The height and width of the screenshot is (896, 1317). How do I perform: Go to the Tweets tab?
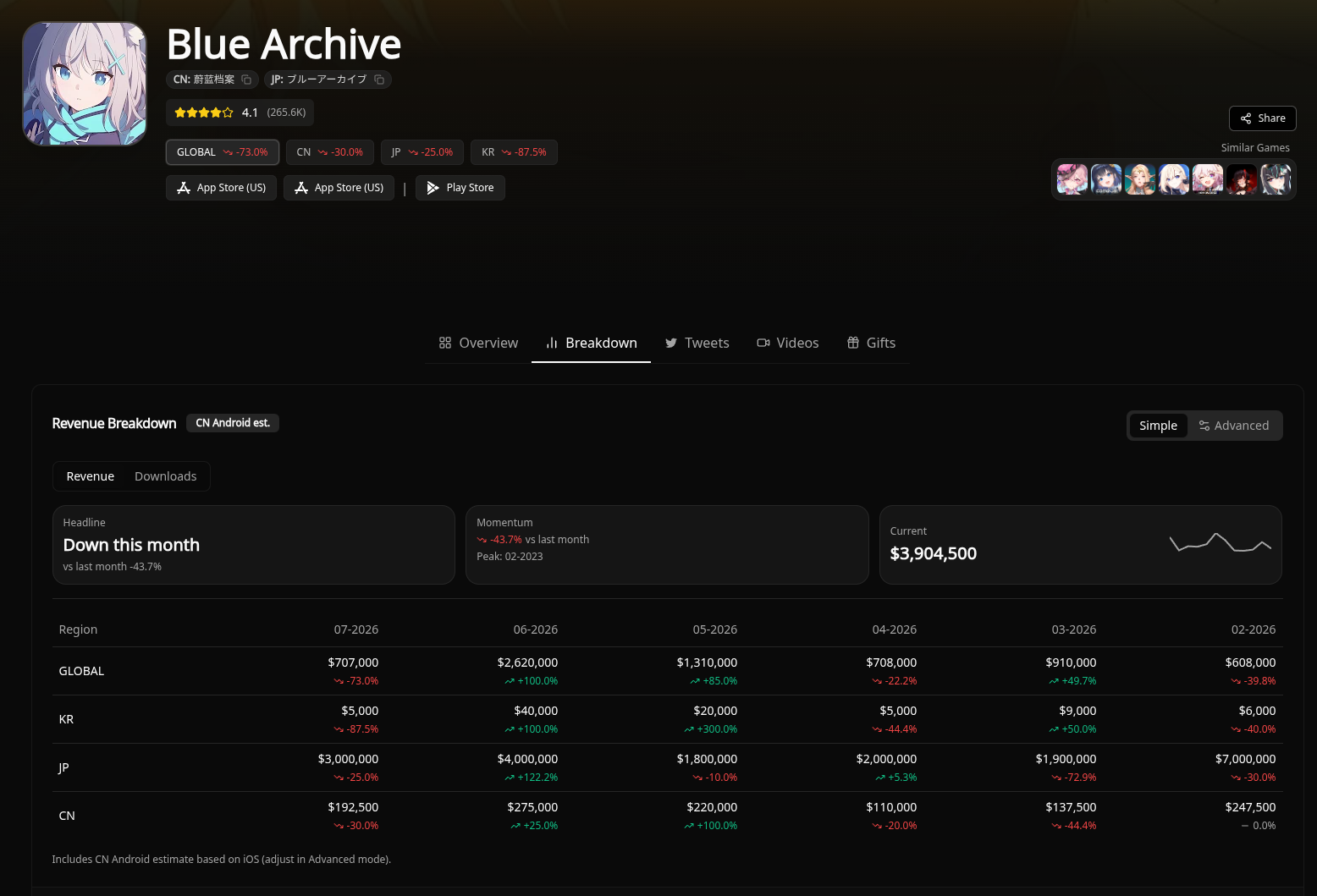697,343
